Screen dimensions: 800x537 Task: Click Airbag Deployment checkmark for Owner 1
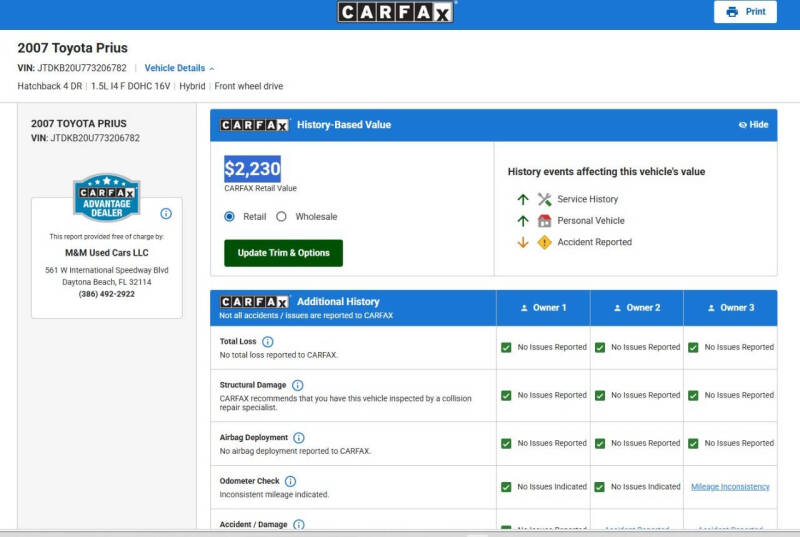(506, 443)
